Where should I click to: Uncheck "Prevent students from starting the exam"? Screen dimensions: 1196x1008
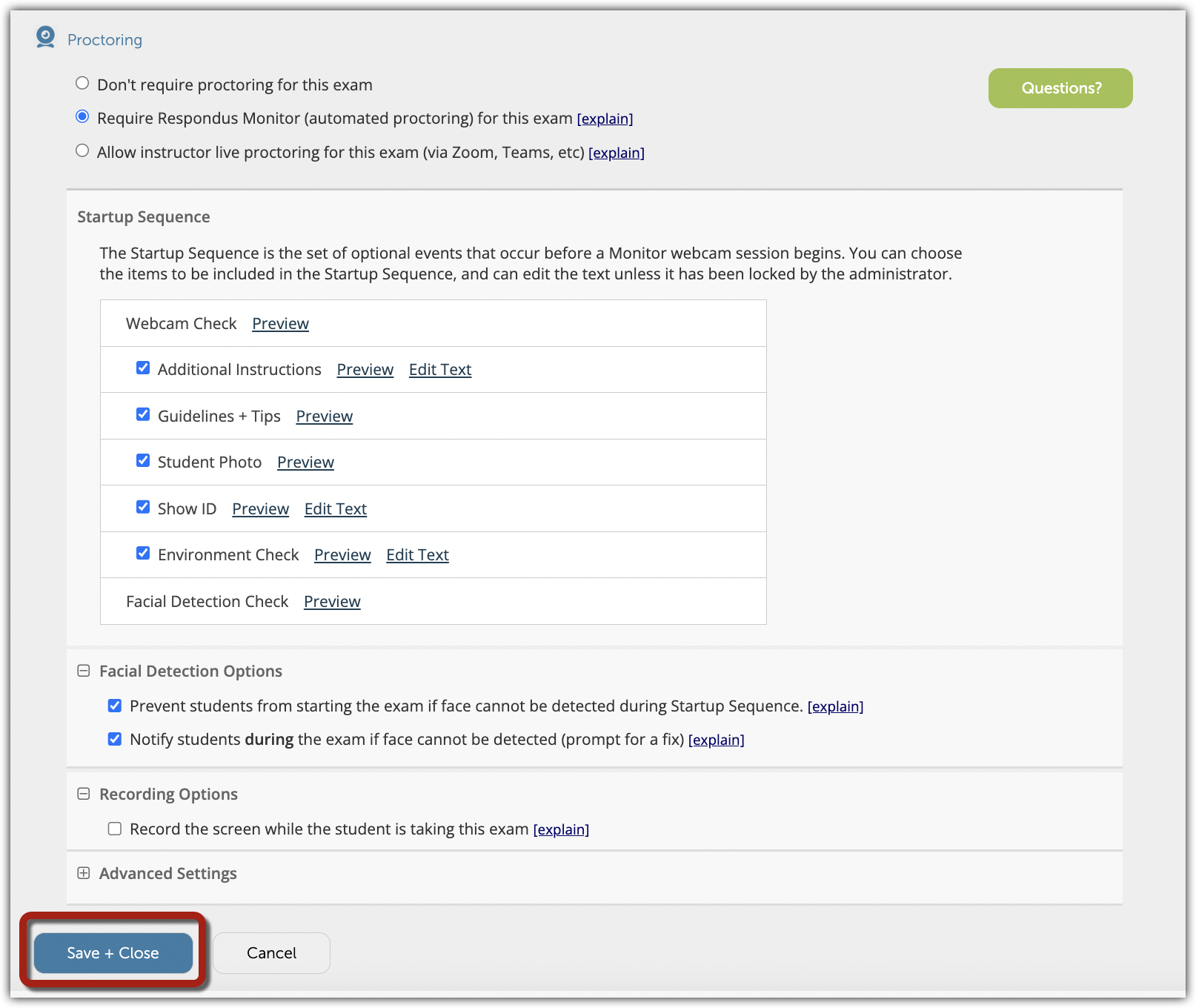[x=115, y=704]
